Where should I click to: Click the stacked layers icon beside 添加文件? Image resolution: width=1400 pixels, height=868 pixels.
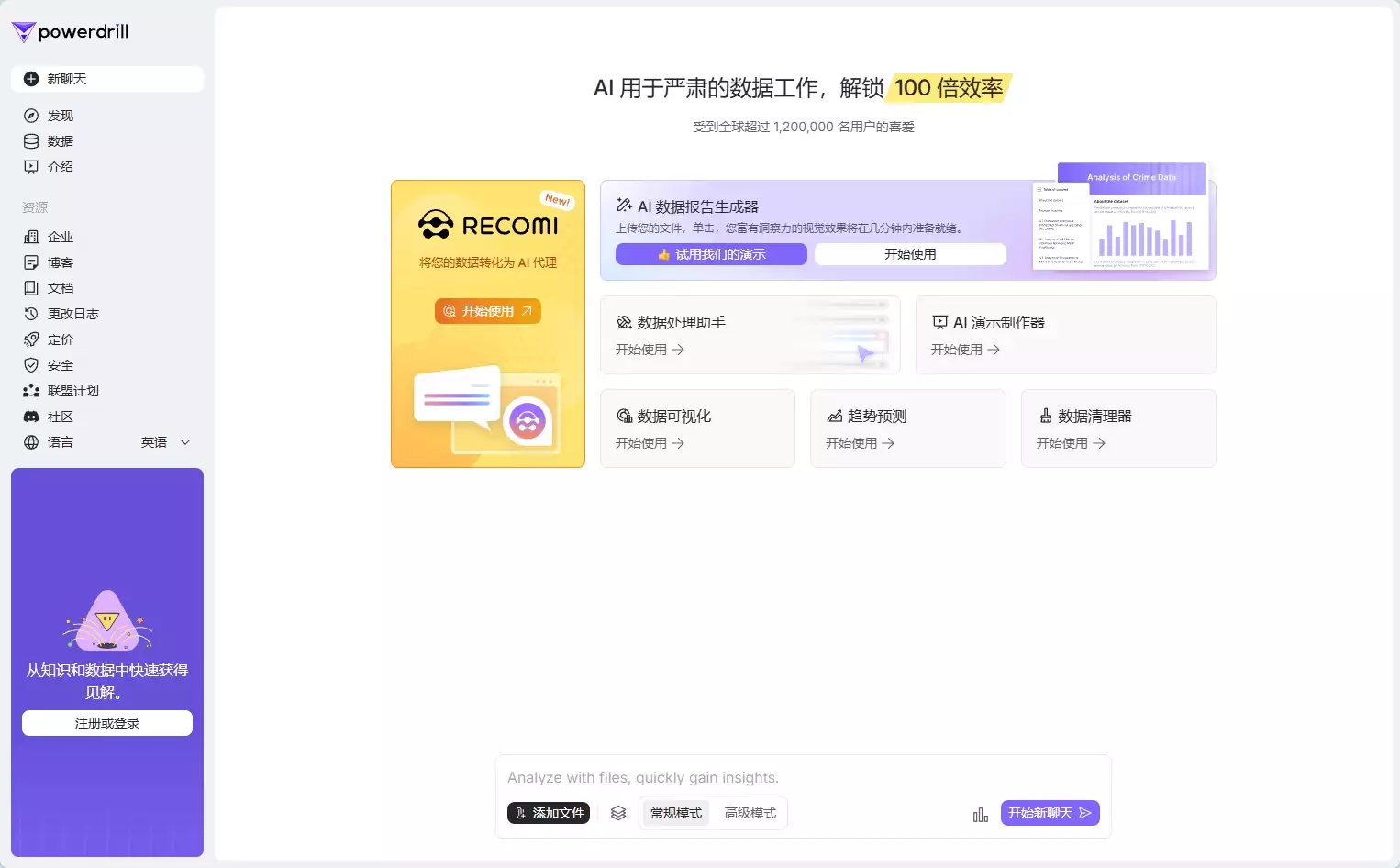click(x=618, y=813)
